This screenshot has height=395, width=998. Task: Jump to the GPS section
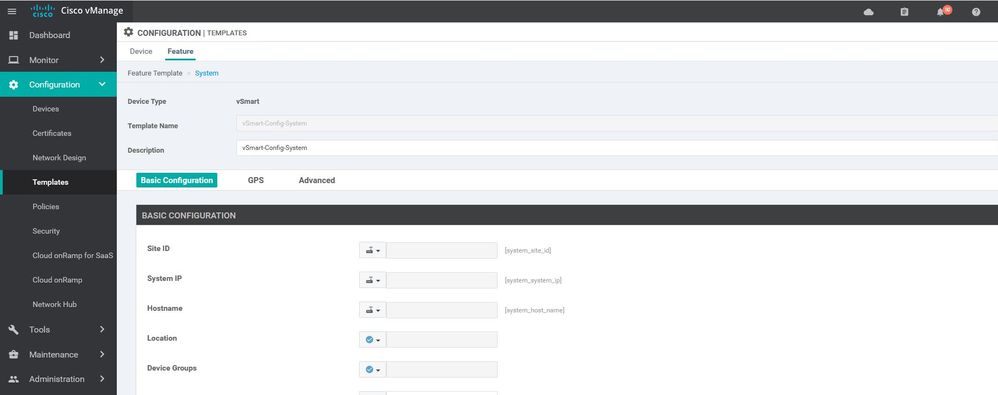256,181
